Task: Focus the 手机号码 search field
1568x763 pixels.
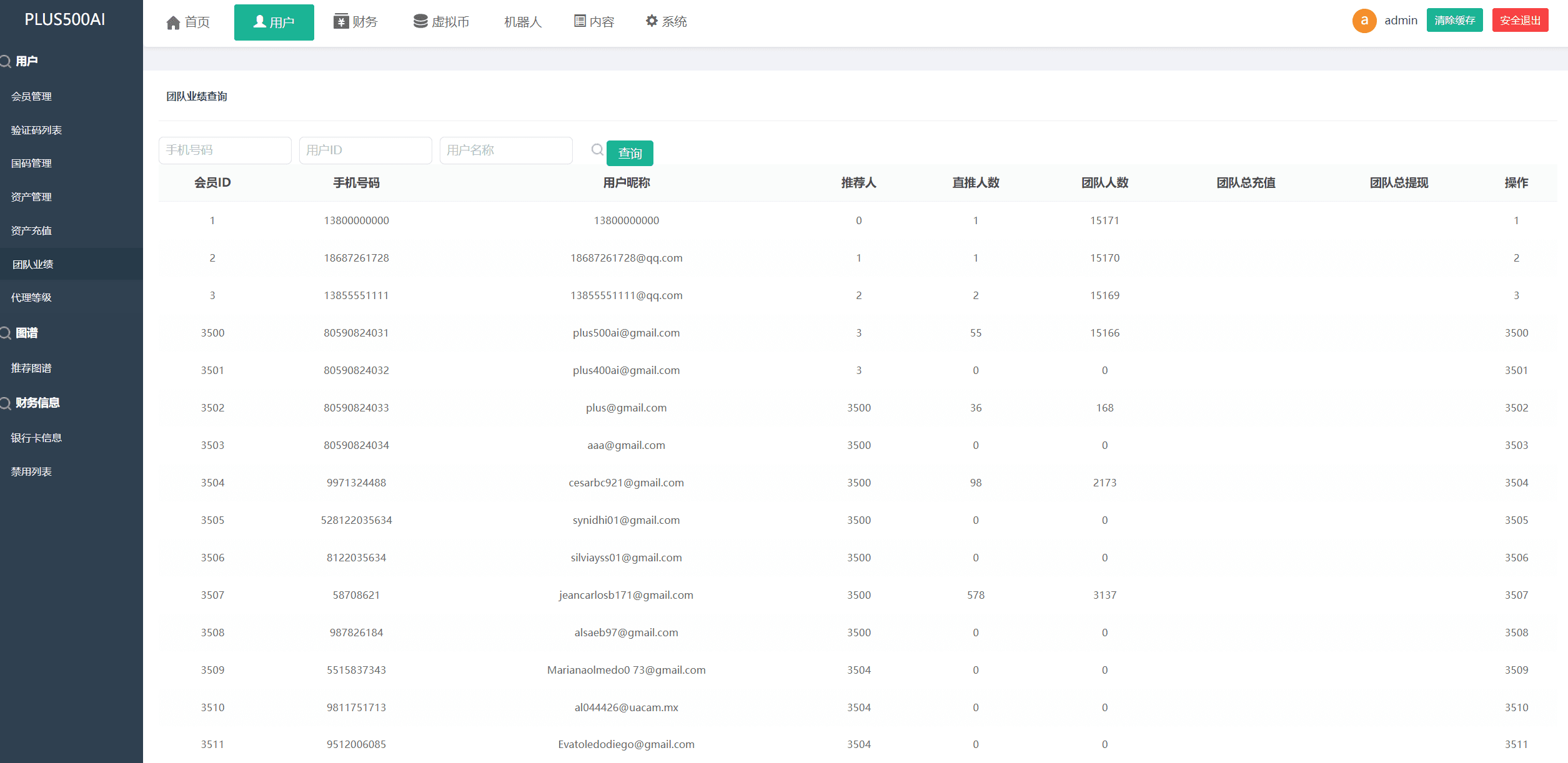Action: click(225, 150)
